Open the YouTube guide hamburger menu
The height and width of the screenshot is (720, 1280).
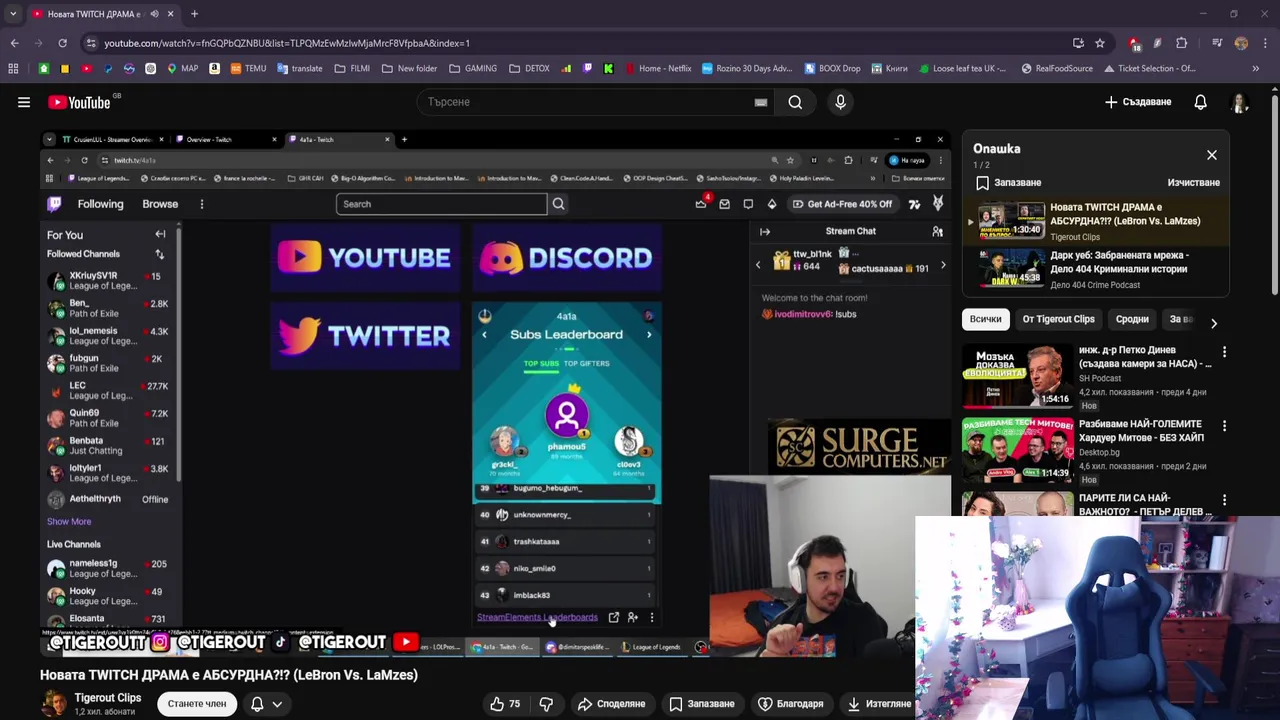[24, 102]
